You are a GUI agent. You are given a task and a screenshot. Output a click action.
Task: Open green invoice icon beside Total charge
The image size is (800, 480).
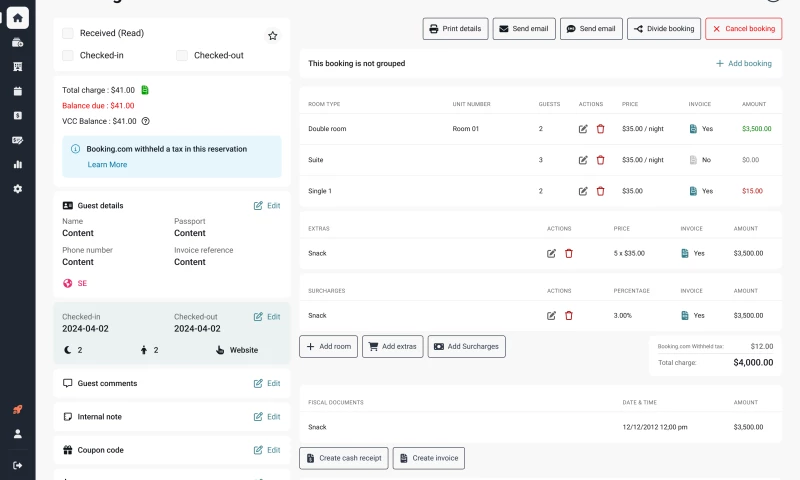(145, 90)
